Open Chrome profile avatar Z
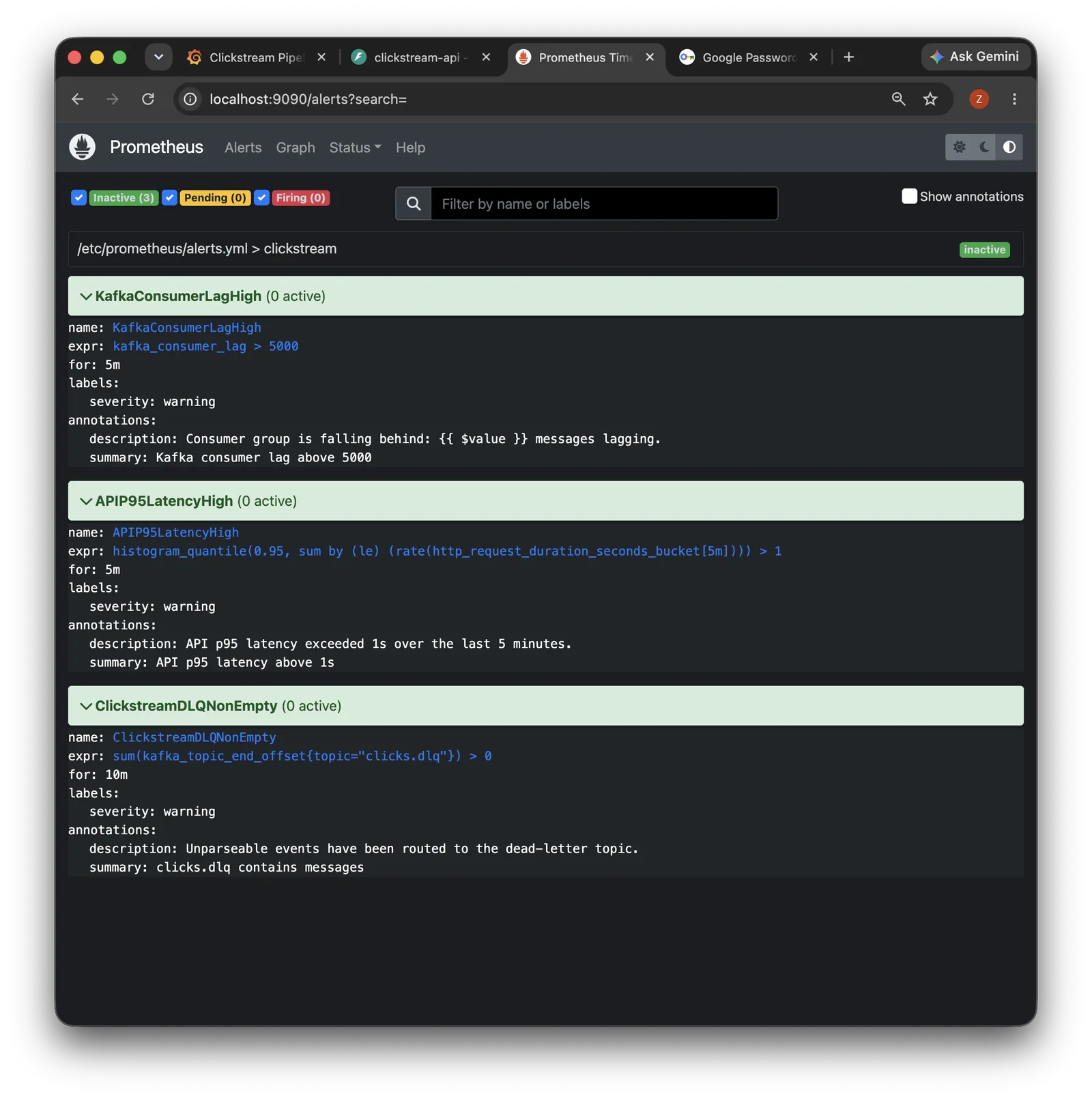The image size is (1092, 1099). pyautogui.click(x=979, y=99)
